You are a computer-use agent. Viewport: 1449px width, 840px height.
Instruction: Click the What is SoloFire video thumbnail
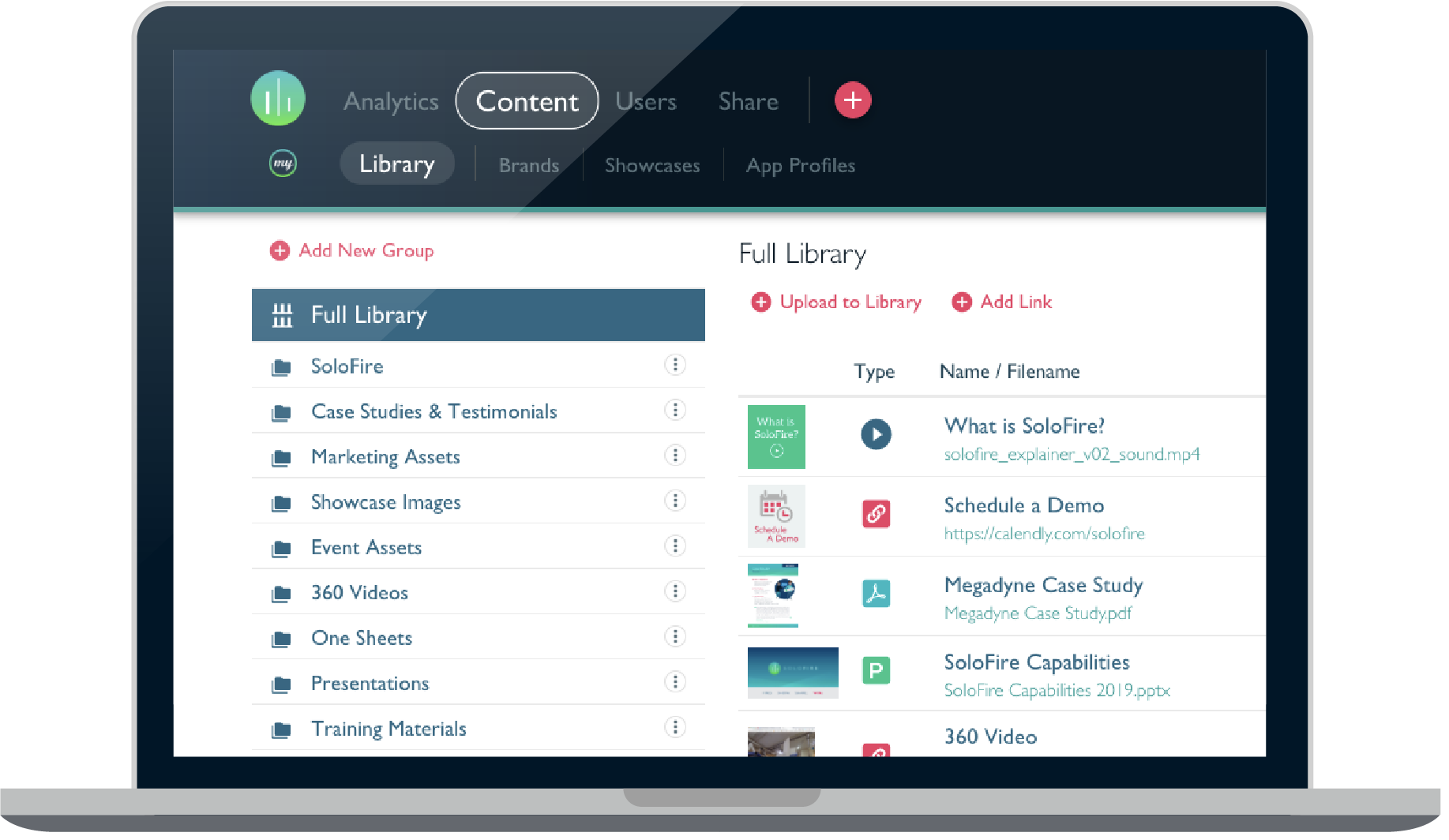point(776,437)
